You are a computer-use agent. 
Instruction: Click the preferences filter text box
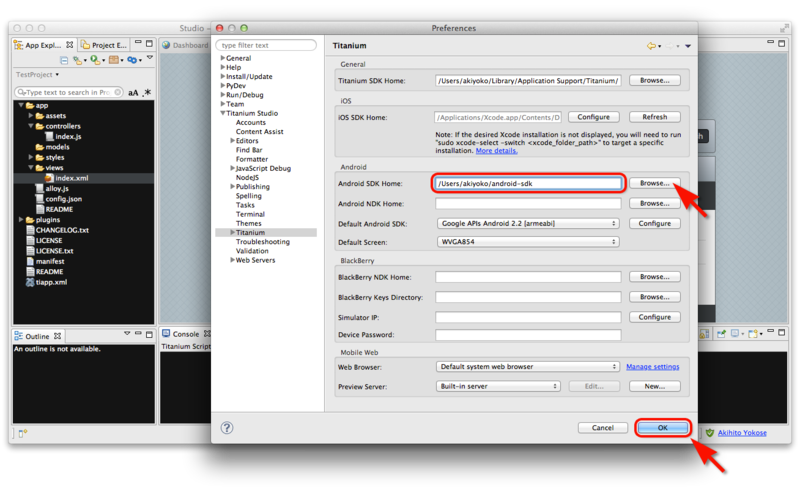click(x=266, y=45)
